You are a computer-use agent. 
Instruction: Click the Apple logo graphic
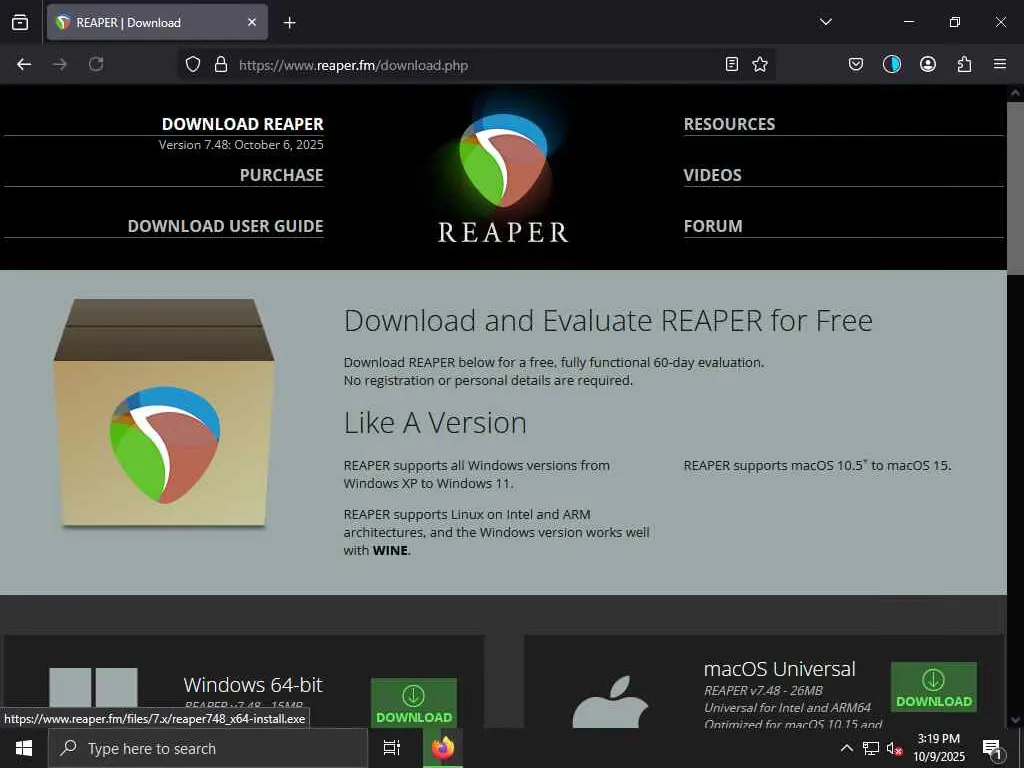[611, 701]
